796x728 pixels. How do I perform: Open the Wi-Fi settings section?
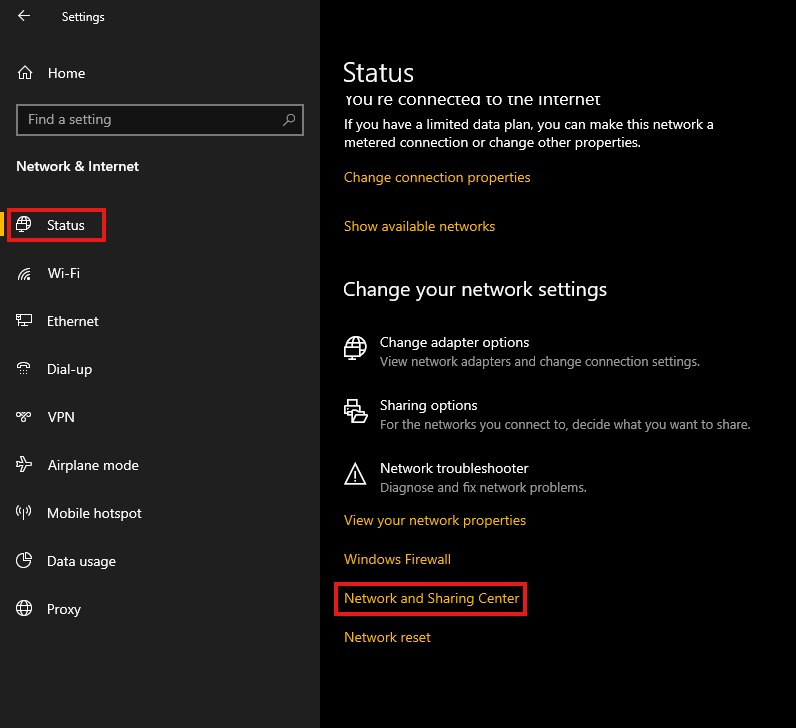(63, 273)
